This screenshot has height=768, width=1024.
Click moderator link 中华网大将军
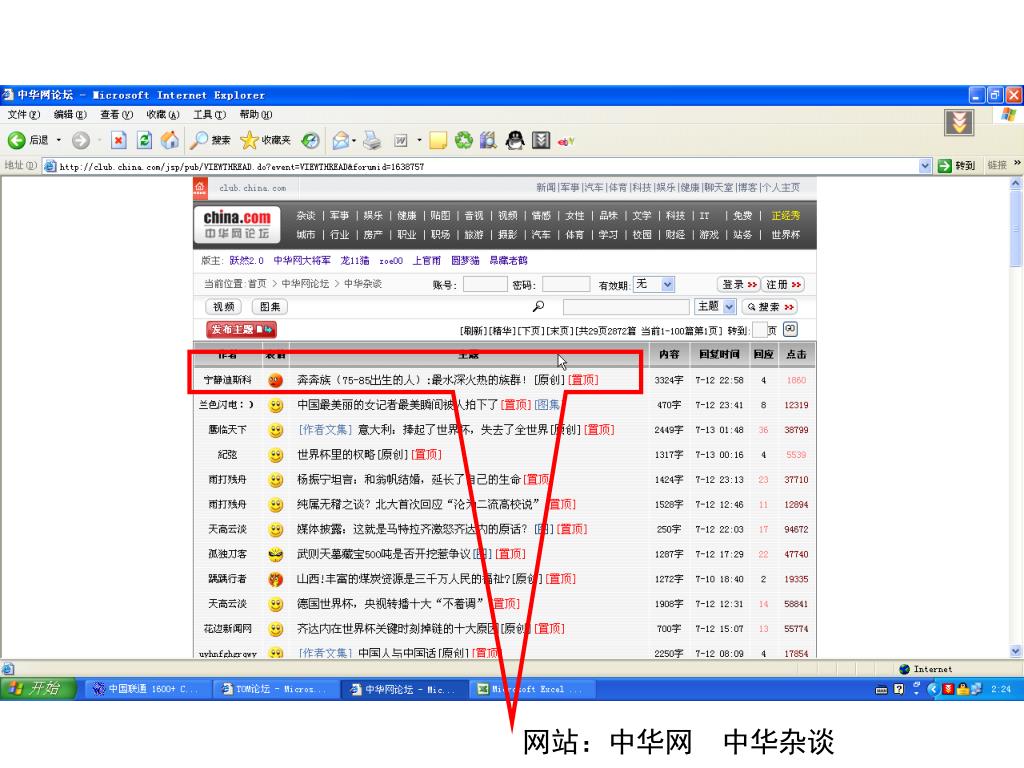(302, 261)
